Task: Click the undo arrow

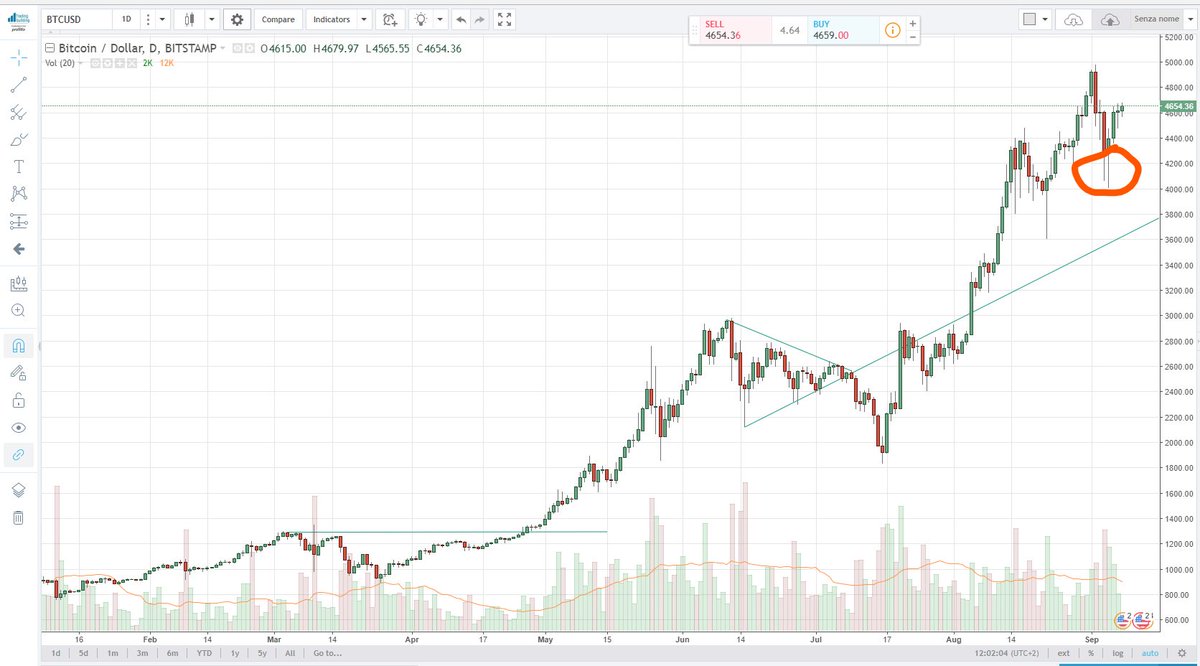Action: (x=461, y=19)
